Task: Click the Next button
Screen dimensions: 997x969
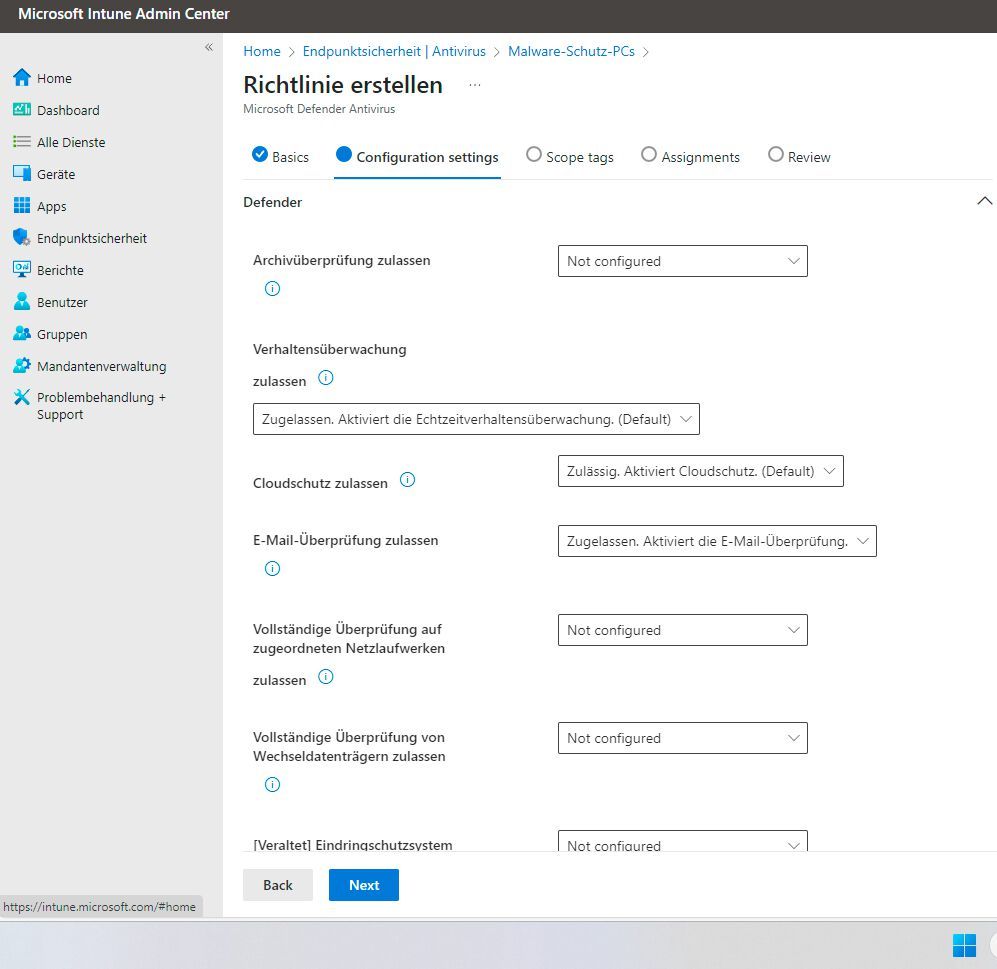Action: click(363, 885)
